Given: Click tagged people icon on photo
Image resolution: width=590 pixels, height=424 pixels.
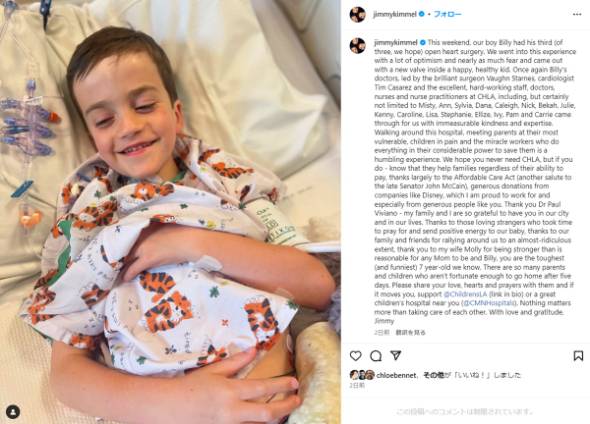Looking at the screenshot, I should coord(13,411).
